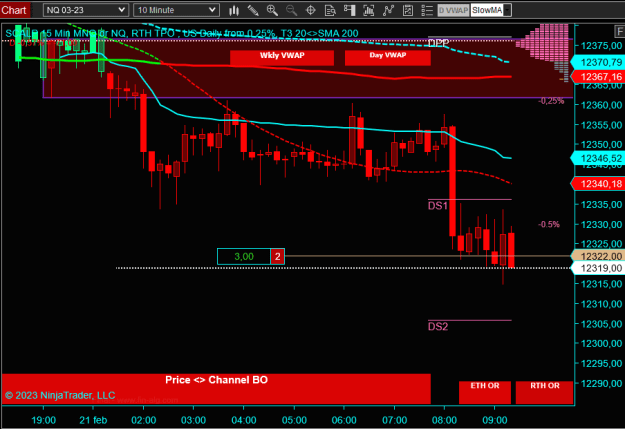Click the -0.5% level label
This screenshot has height=429, width=625.
(549, 224)
